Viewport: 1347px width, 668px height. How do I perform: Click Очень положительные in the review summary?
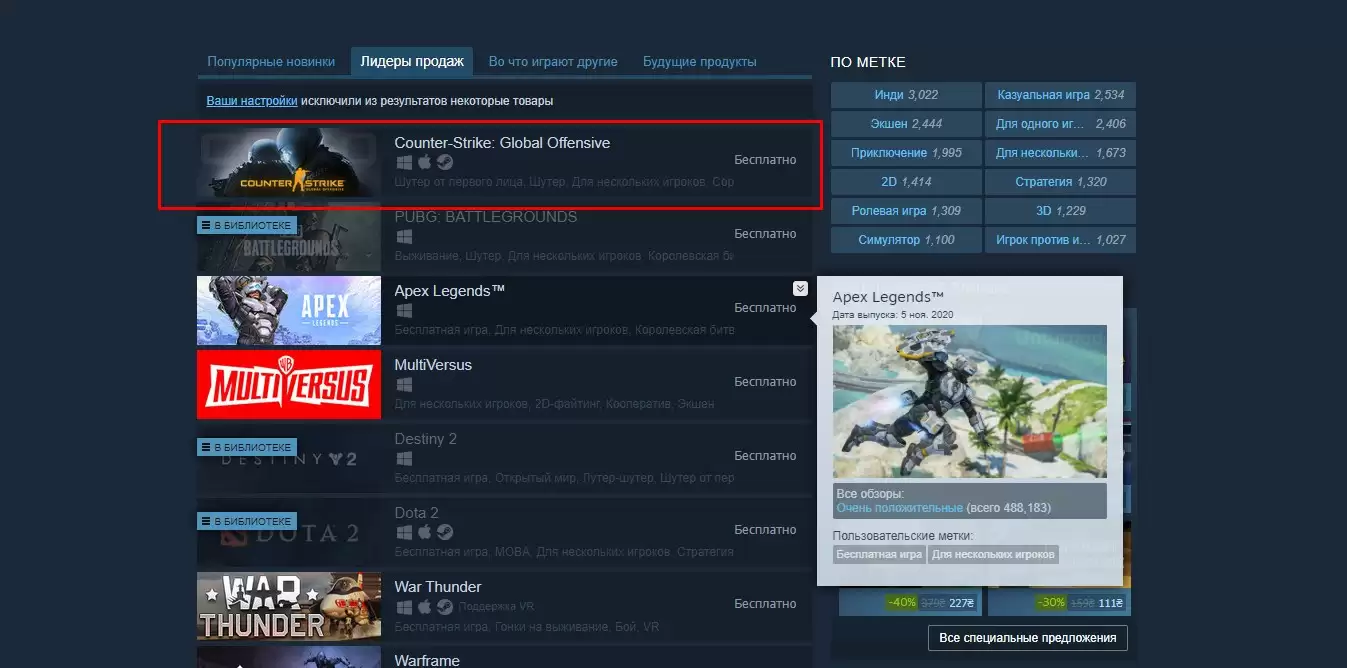(900, 508)
